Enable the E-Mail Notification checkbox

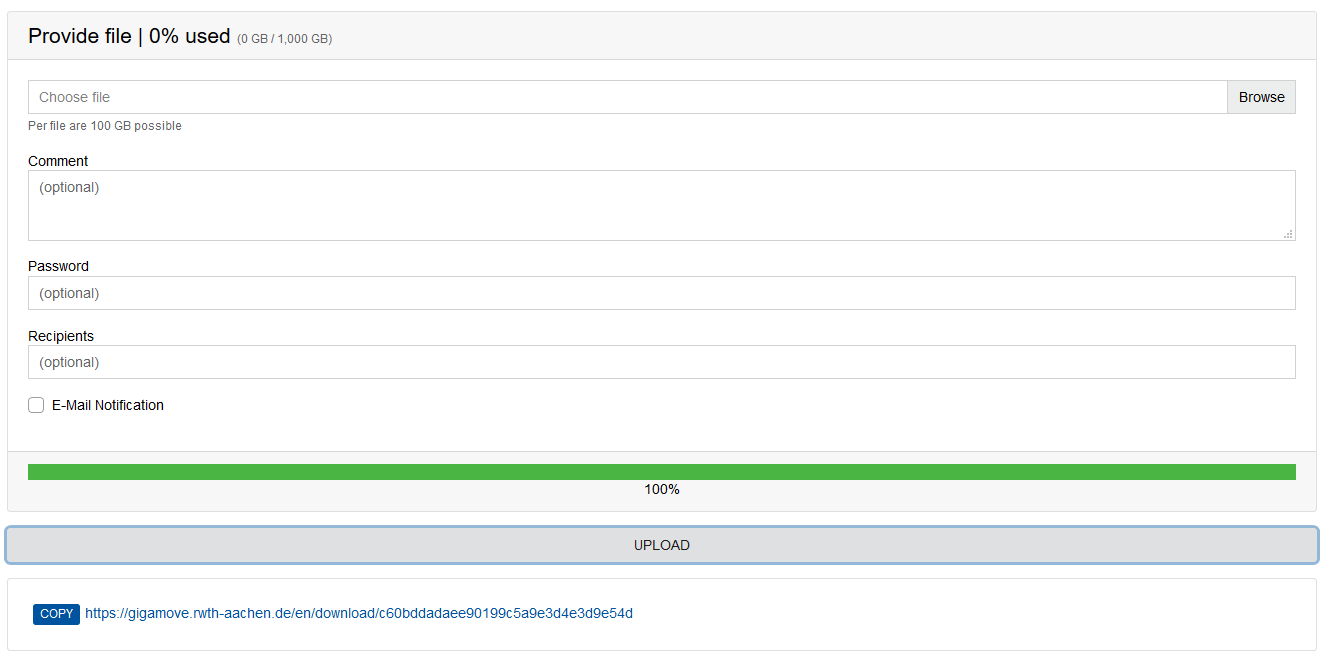tap(36, 405)
